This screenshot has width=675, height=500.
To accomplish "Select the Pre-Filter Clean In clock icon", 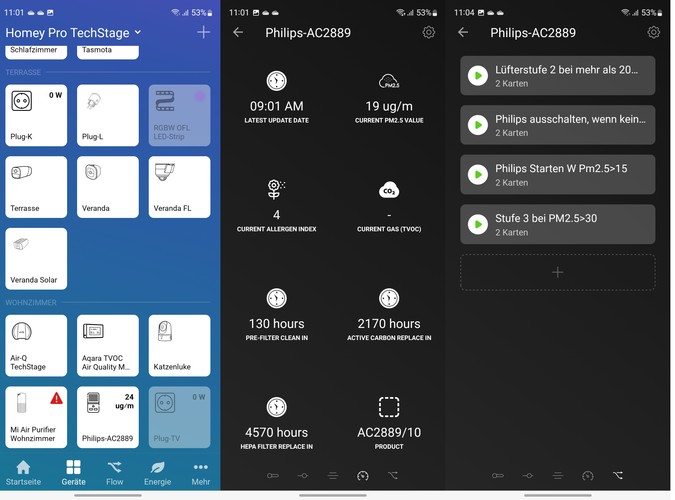I will (x=276, y=298).
